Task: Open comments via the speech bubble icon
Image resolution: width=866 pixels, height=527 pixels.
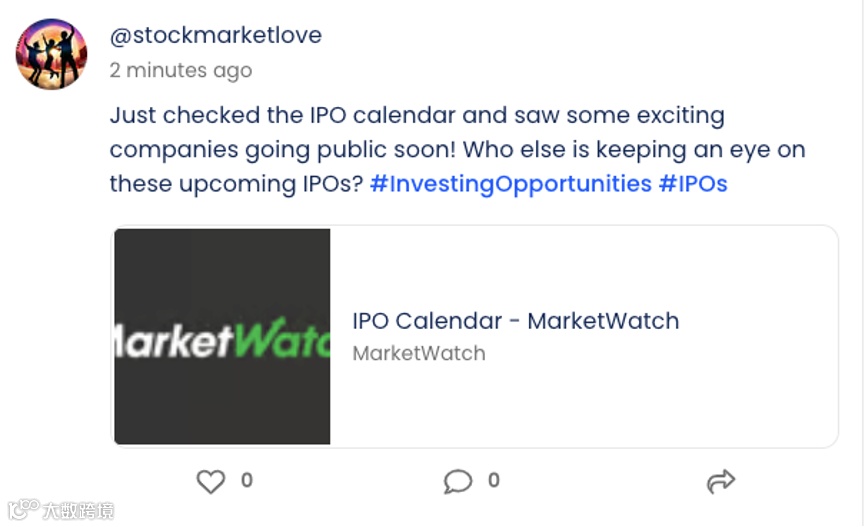Action: pyautogui.click(x=457, y=482)
